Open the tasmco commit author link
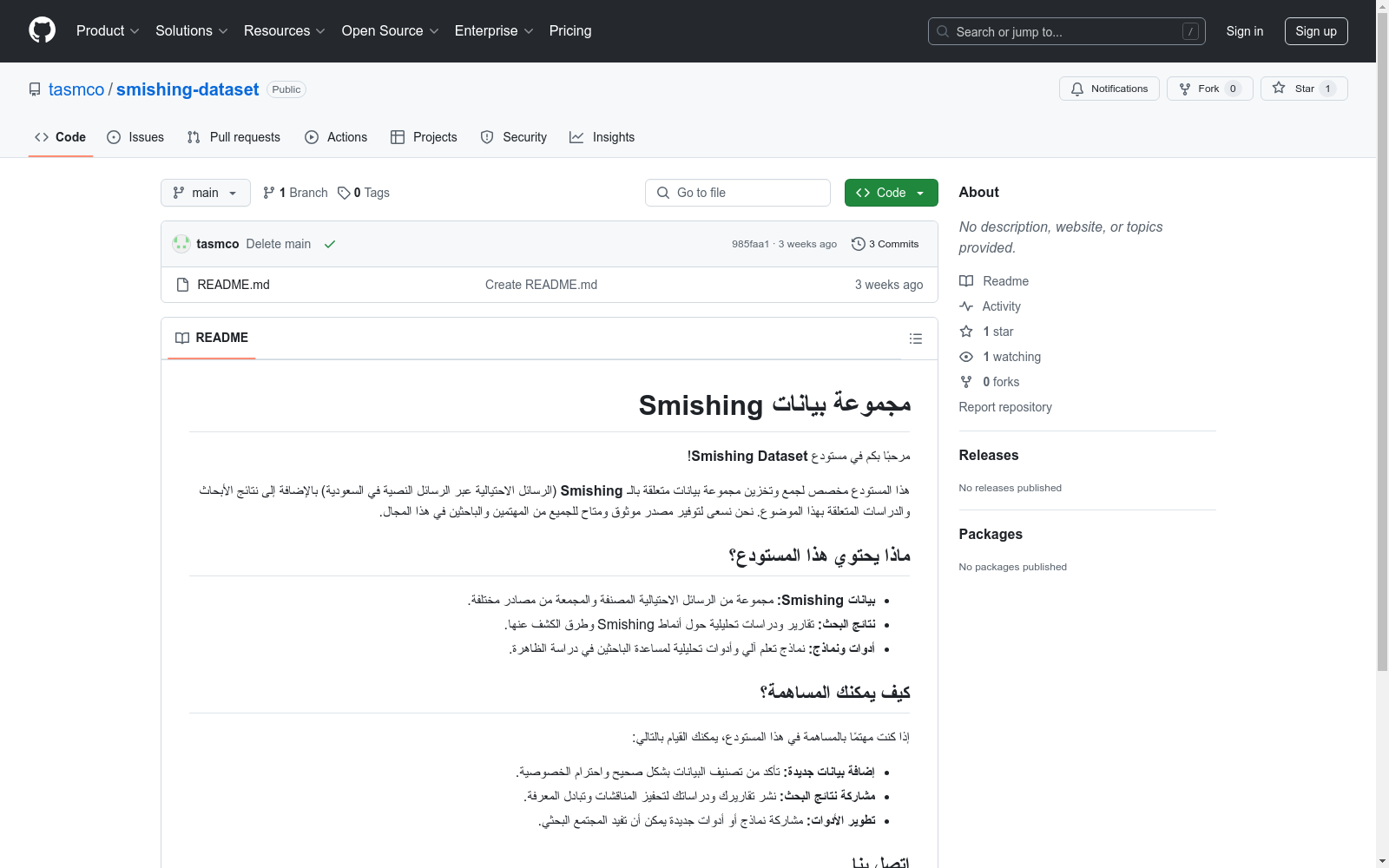Image resolution: width=1389 pixels, height=868 pixels. pyautogui.click(x=218, y=244)
